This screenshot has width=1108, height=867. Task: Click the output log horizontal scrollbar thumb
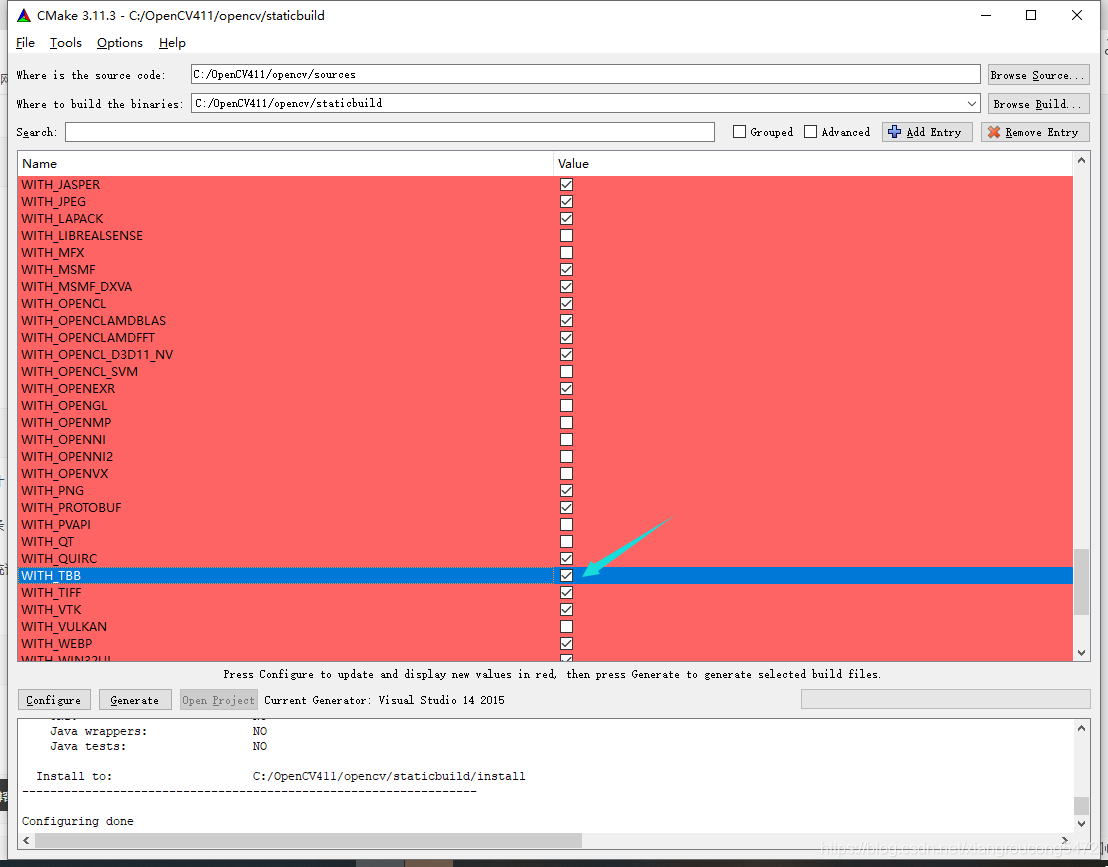[308, 840]
